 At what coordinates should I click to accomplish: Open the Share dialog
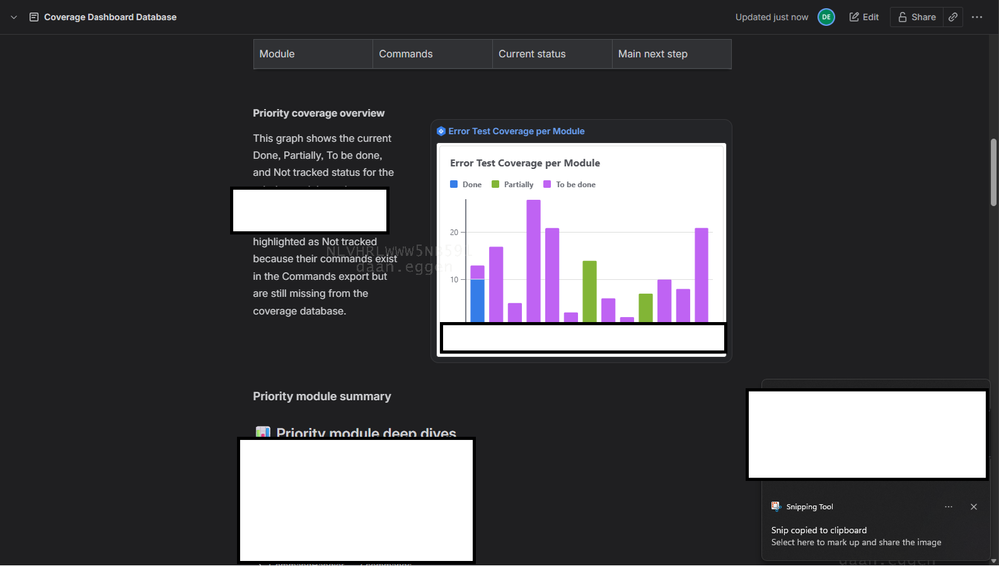(x=917, y=17)
